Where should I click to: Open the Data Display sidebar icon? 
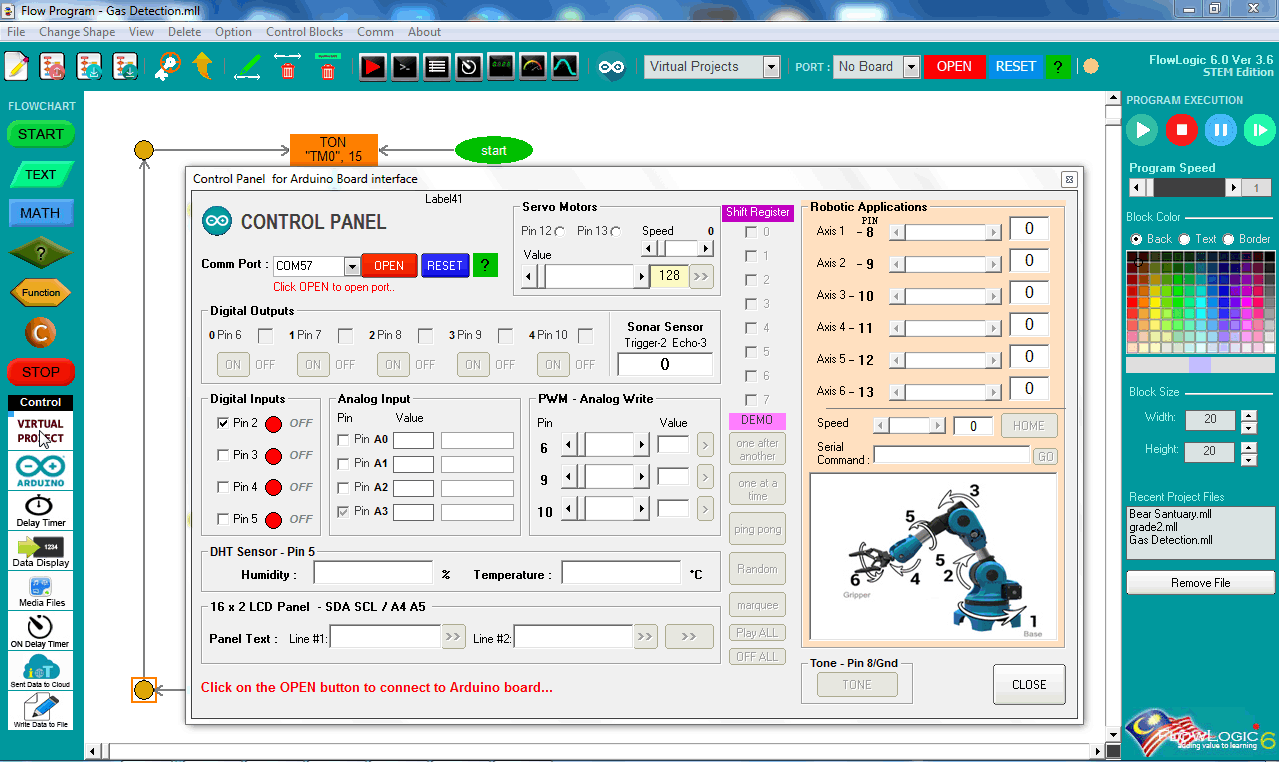click(x=39, y=550)
